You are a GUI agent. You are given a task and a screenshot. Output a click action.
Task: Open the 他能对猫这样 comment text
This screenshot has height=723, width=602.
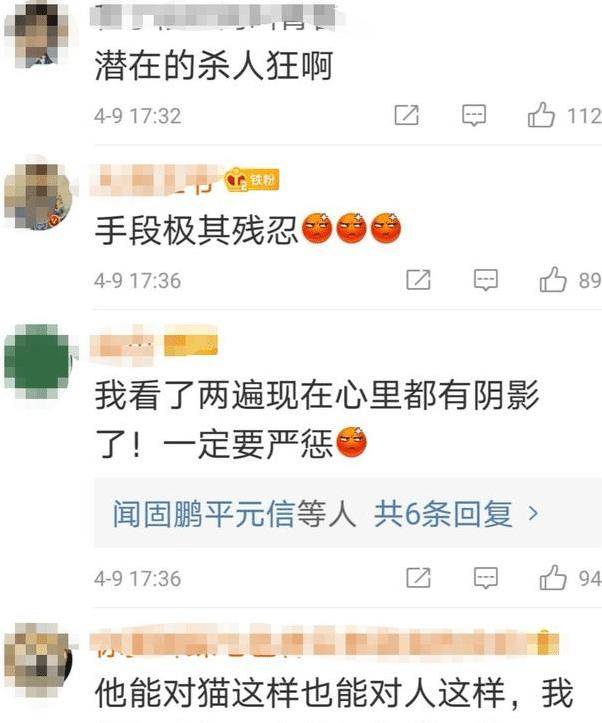coord(334,693)
